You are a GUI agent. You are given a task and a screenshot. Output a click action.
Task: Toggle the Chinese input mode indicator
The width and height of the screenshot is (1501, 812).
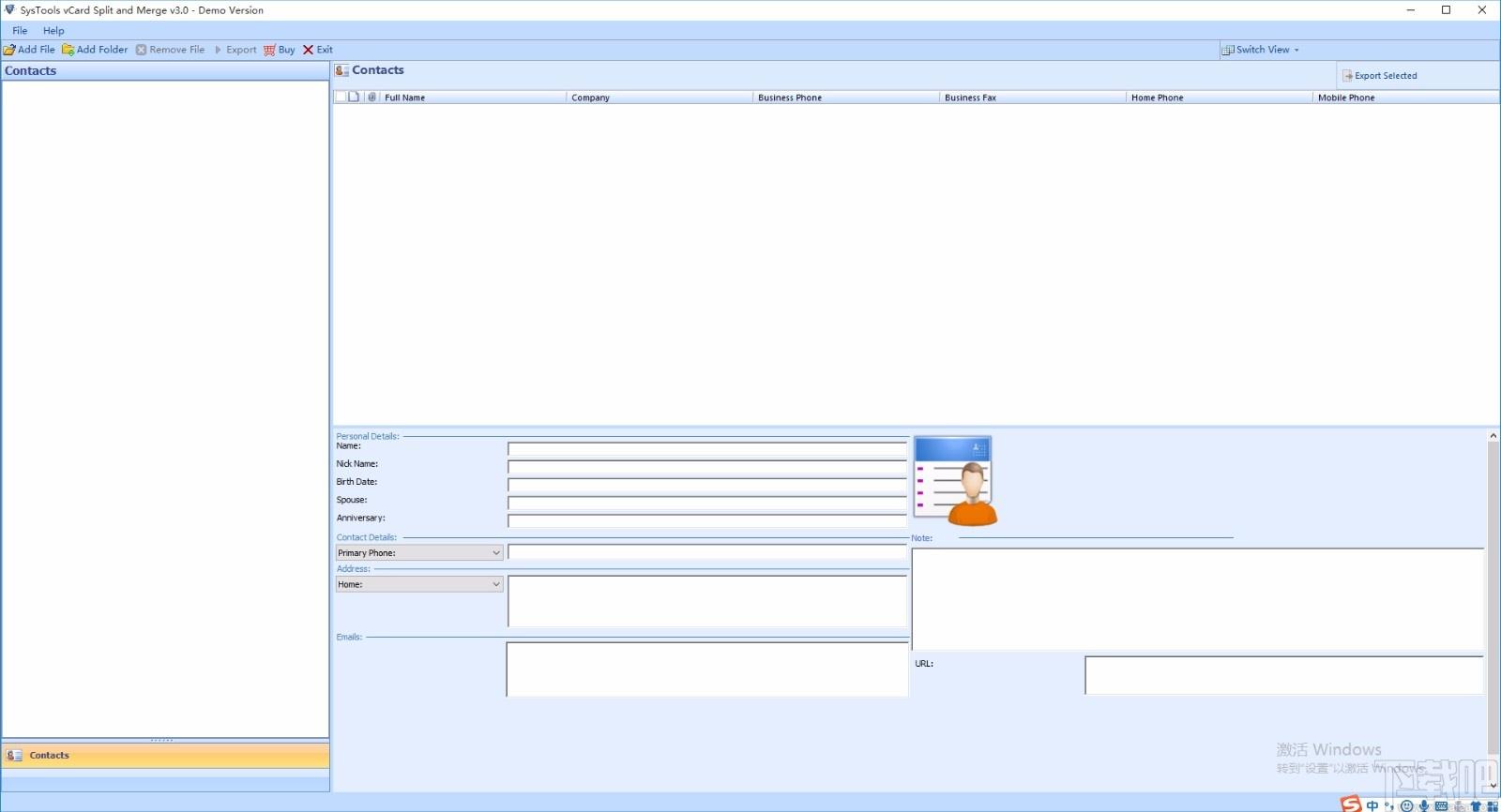[1372, 805]
